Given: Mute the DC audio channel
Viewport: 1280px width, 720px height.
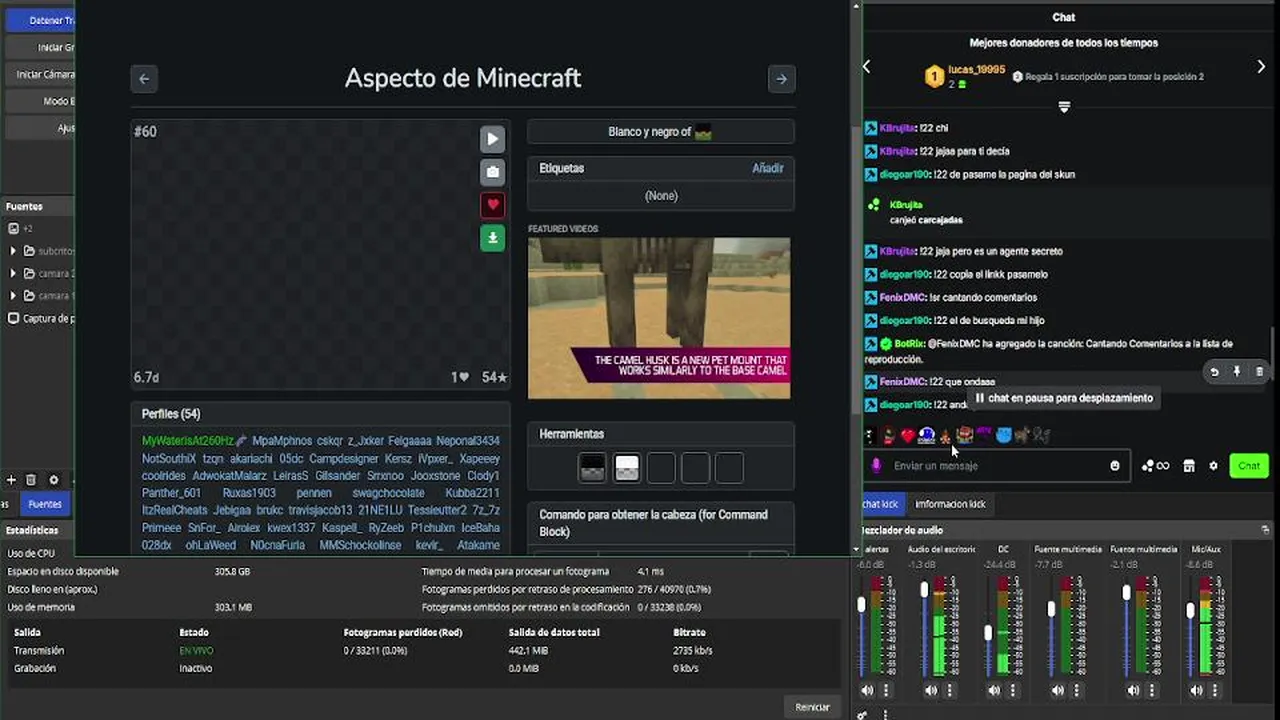Looking at the screenshot, I should [994, 690].
